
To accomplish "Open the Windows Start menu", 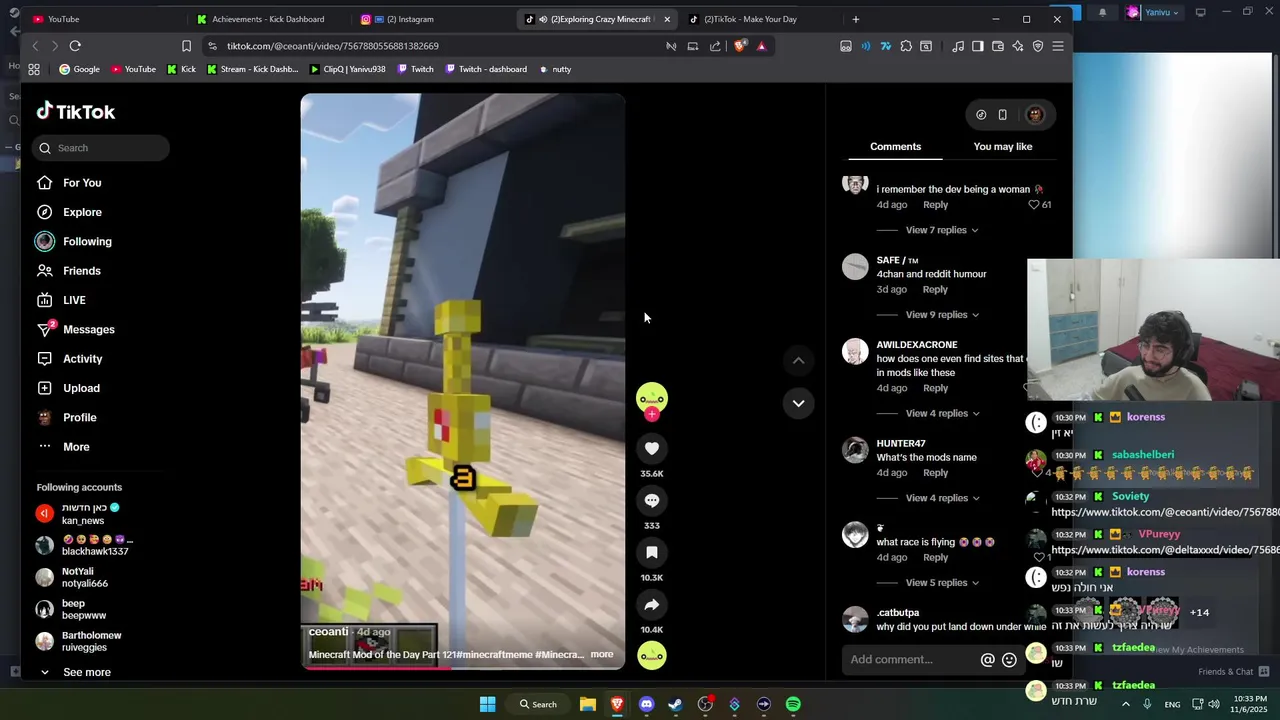I will (487, 704).
